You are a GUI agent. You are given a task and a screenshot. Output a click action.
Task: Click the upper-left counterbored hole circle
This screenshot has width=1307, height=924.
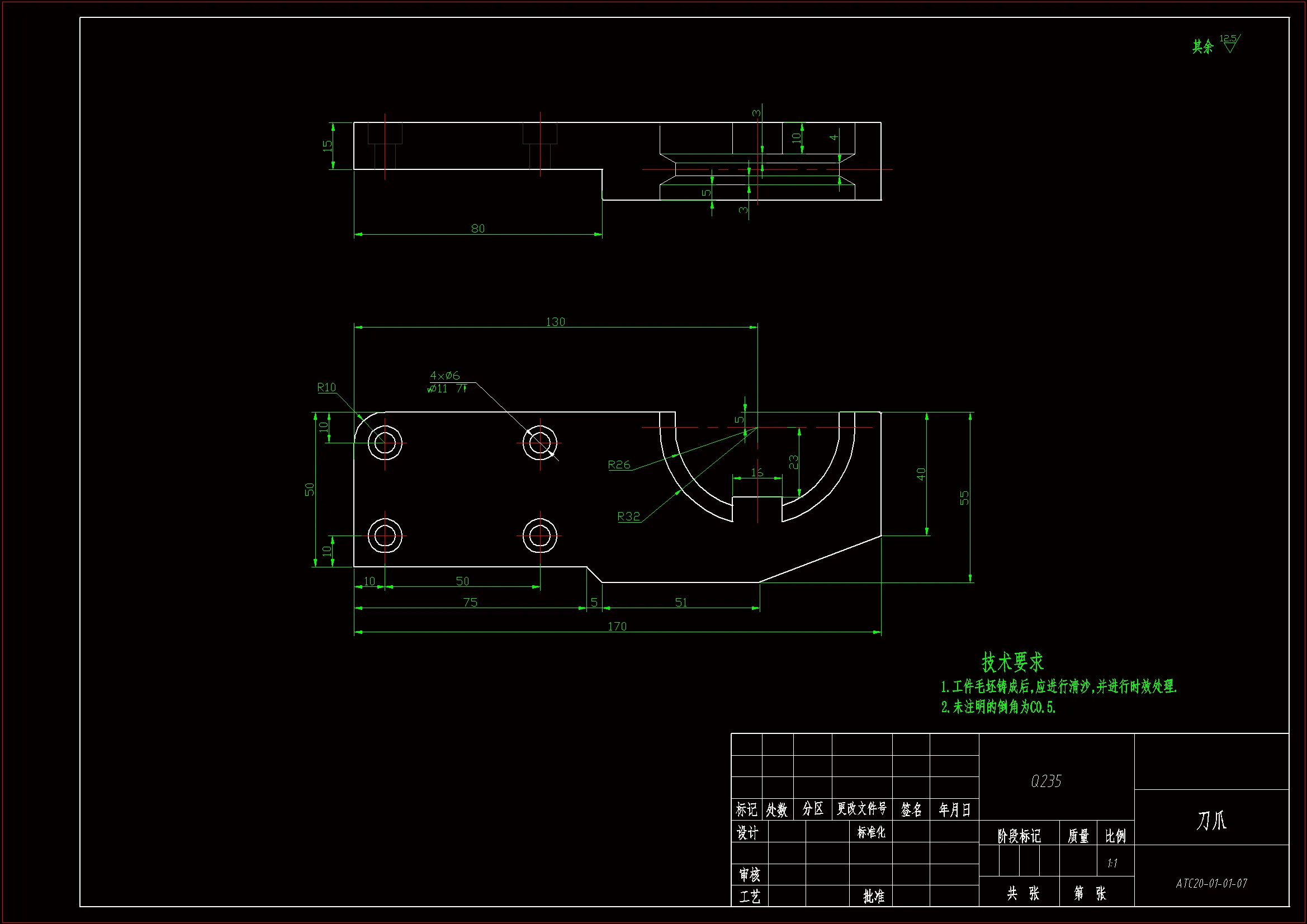tap(385, 442)
